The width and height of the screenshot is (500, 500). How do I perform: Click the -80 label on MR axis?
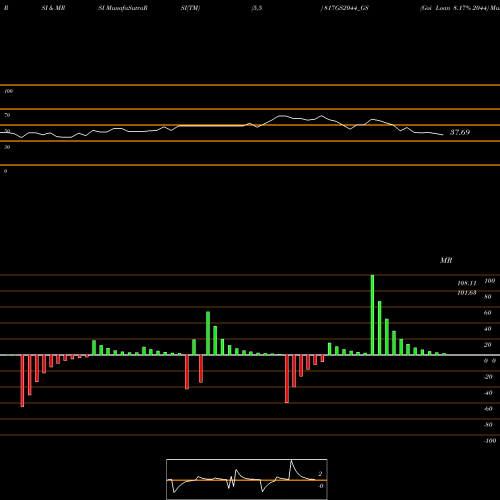[x=488, y=425]
